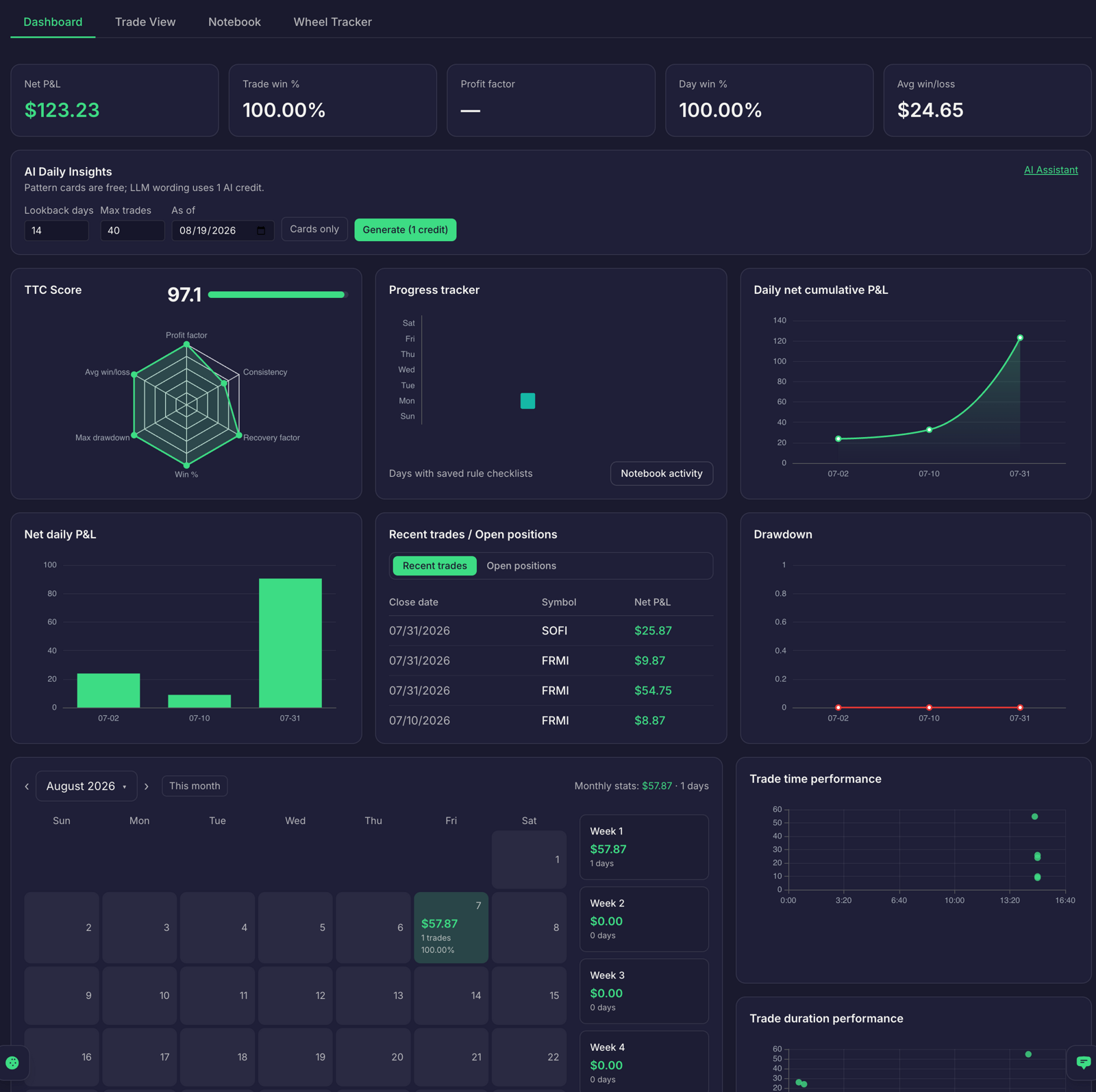Go to previous month using left chevron
The image size is (1096, 1092).
pyautogui.click(x=27, y=786)
